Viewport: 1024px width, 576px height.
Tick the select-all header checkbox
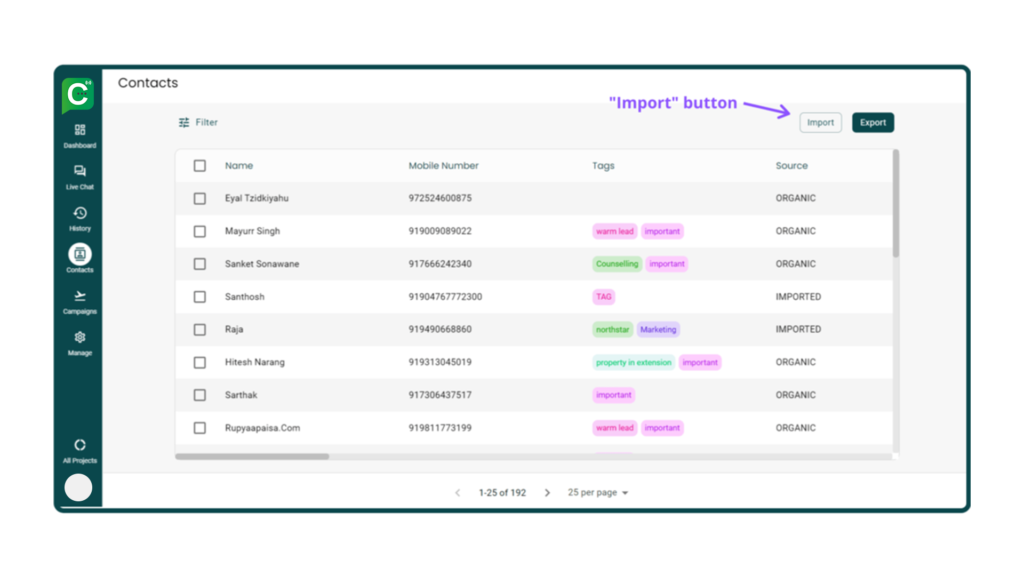[200, 166]
